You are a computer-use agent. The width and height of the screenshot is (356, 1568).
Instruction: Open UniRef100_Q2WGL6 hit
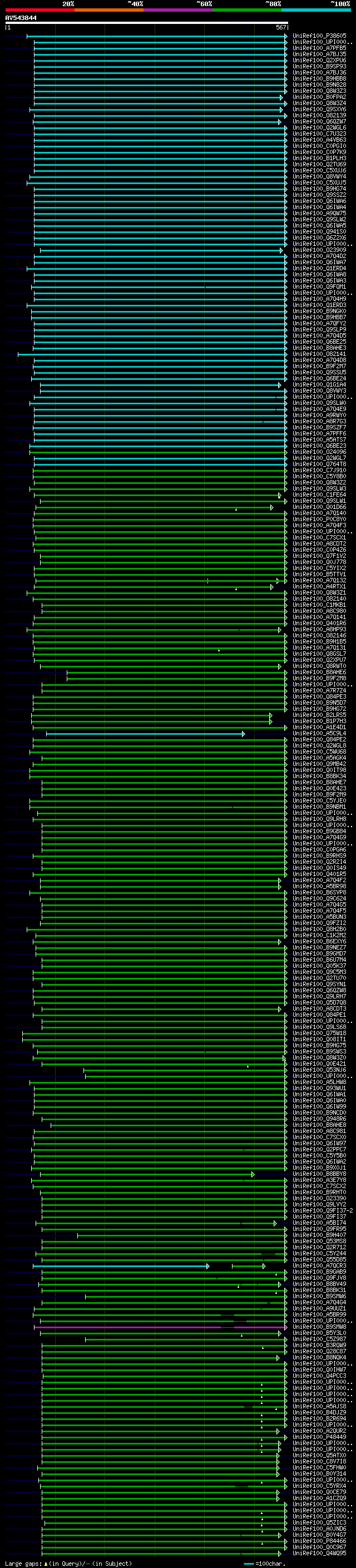pos(319,128)
